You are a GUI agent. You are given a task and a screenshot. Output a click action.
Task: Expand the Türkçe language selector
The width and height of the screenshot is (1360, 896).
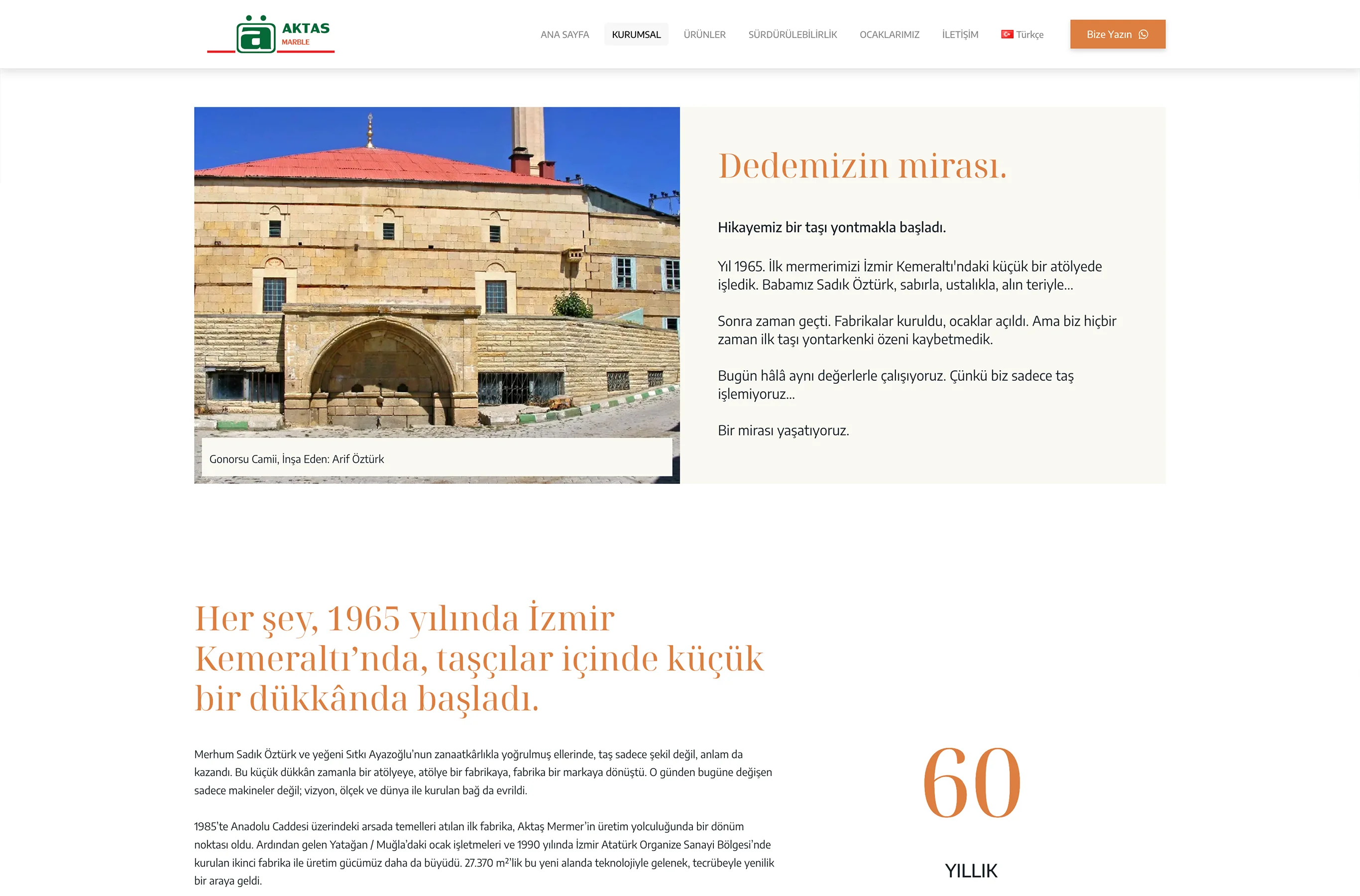[x=1029, y=34]
